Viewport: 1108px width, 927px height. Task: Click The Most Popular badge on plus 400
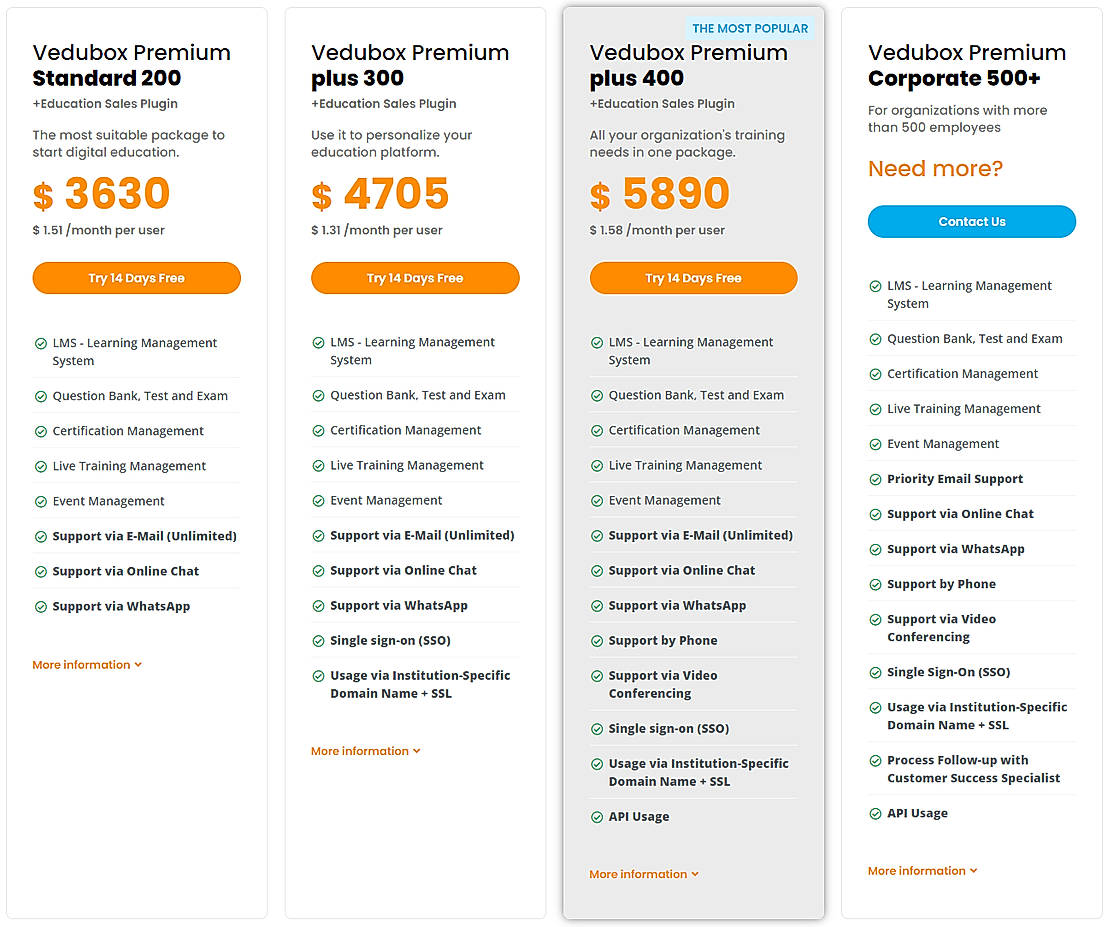pos(750,29)
